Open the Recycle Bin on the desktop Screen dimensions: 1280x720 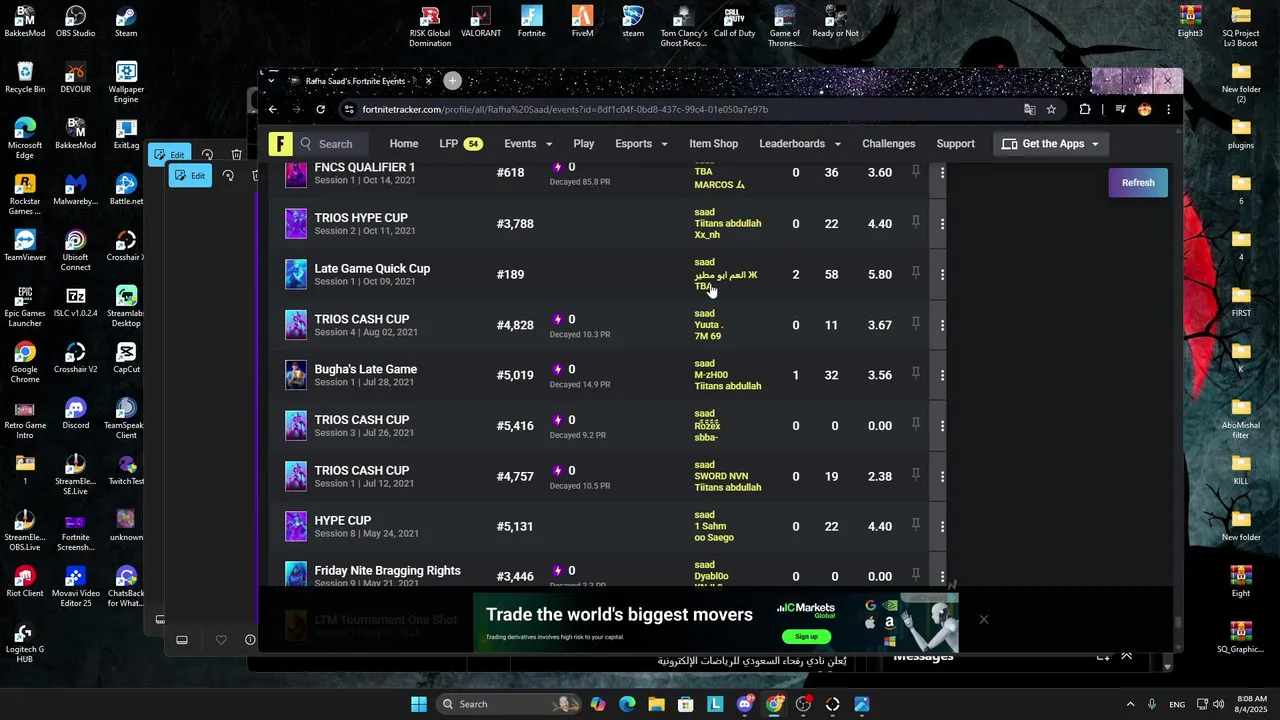tap(25, 78)
